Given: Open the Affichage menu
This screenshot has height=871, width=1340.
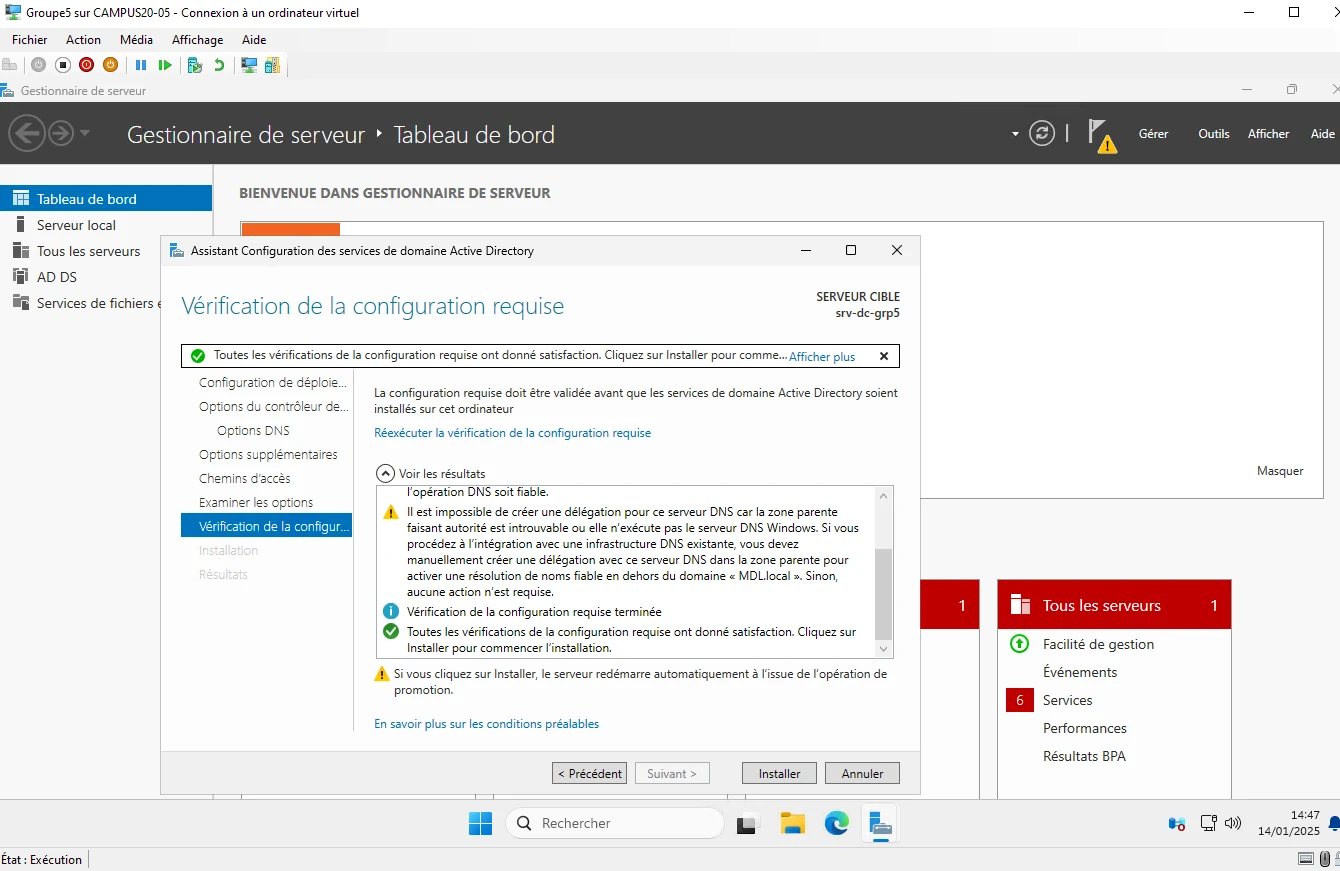Looking at the screenshot, I should pyautogui.click(x=198, y=40).
